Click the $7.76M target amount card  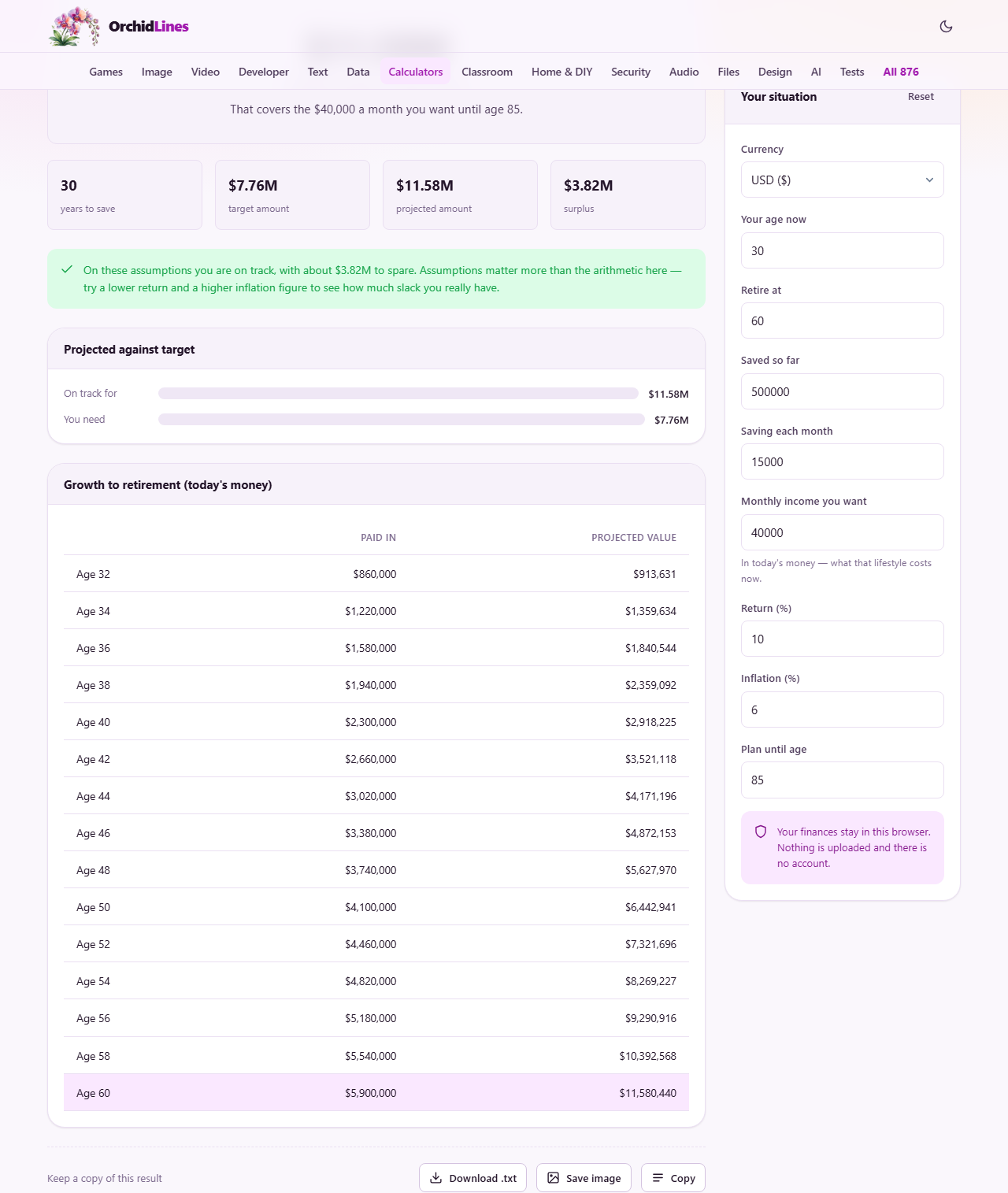coord(292,195)
